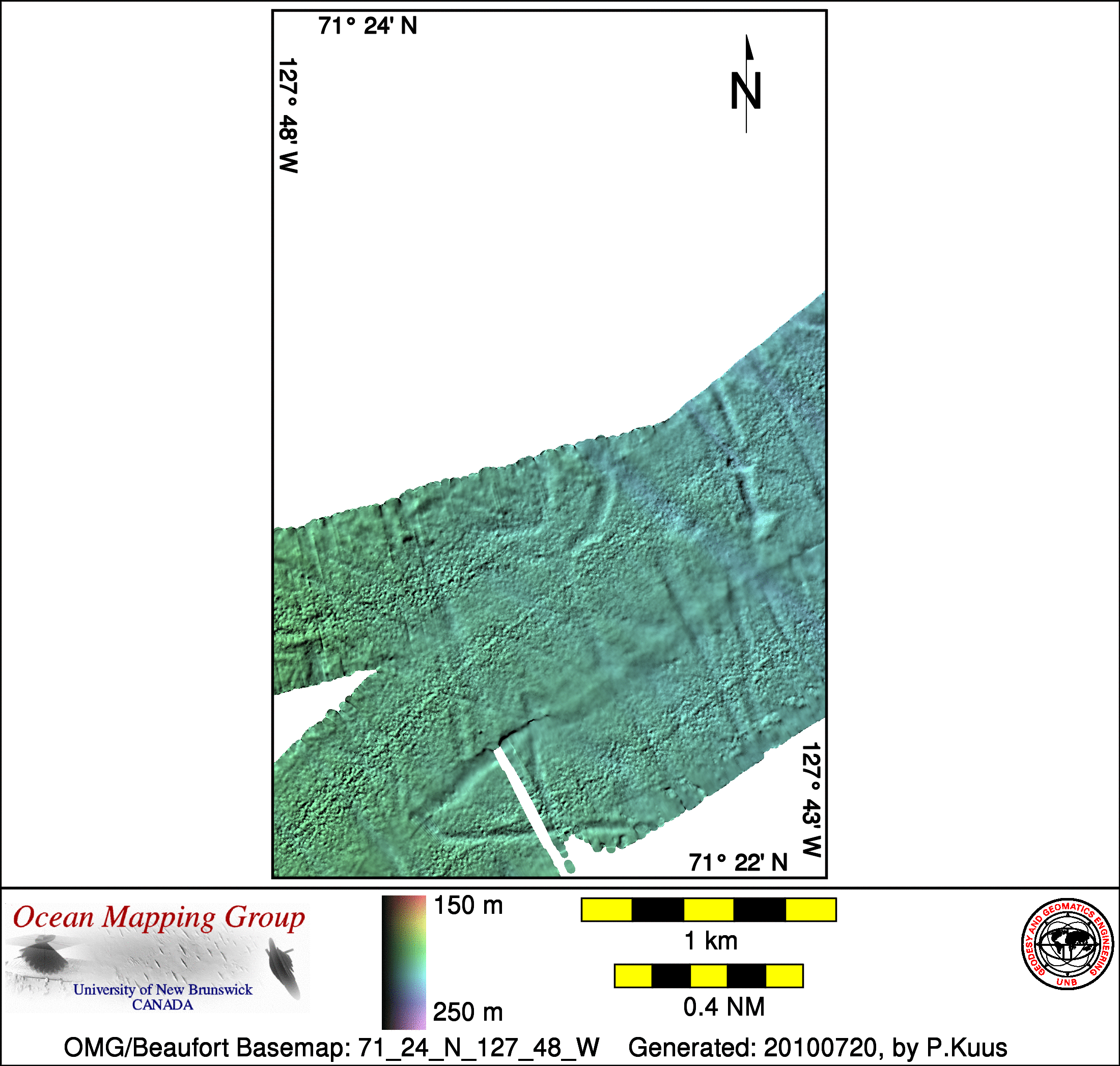1120x1066 pixels.
Task: Click the 0.4 NM scale label
Action: point(724,1007)
